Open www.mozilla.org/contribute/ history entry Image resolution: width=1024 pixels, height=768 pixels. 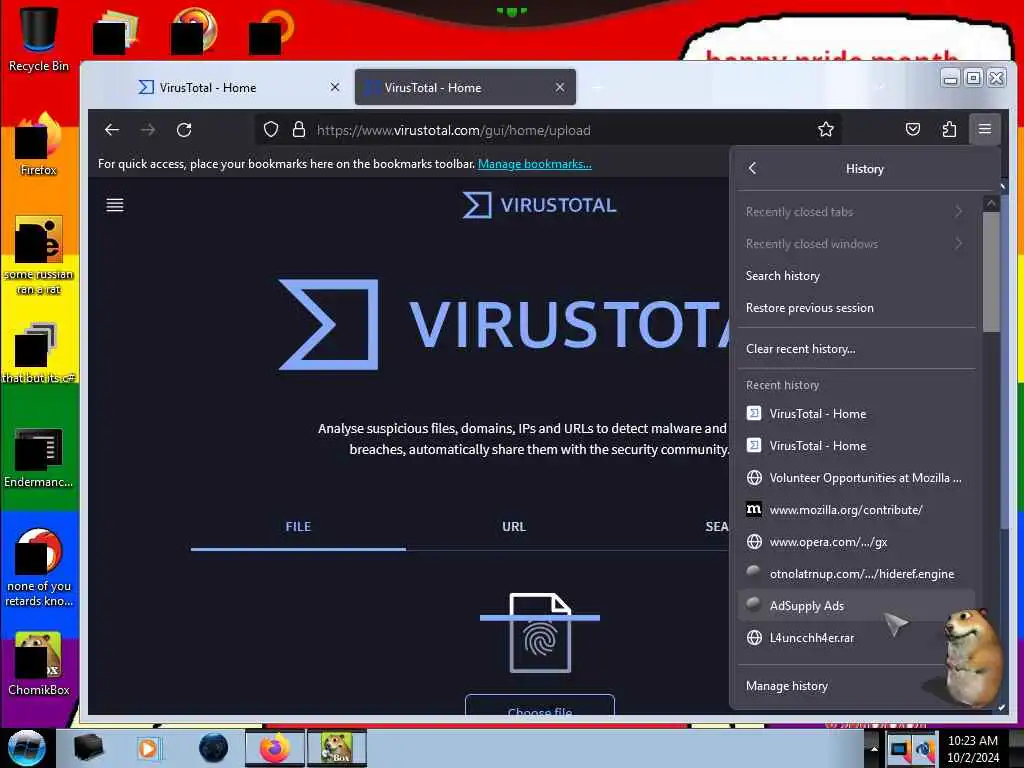tap(855, 509)
